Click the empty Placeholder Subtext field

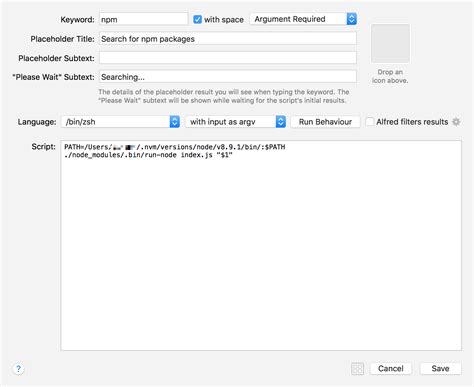[228, 58]
